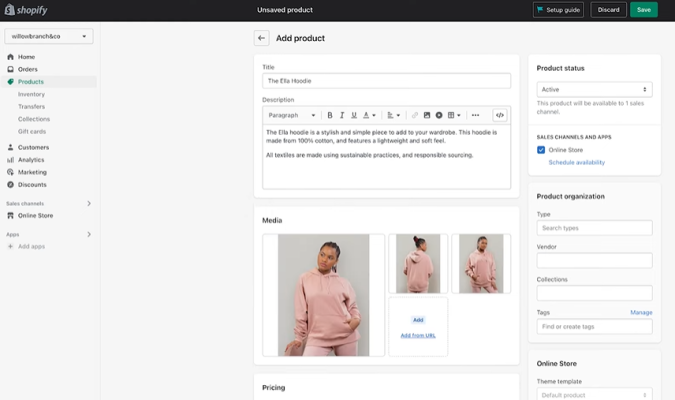
Task: Toggle italic formatting in description toolbar
Action: tap(342, 115)
